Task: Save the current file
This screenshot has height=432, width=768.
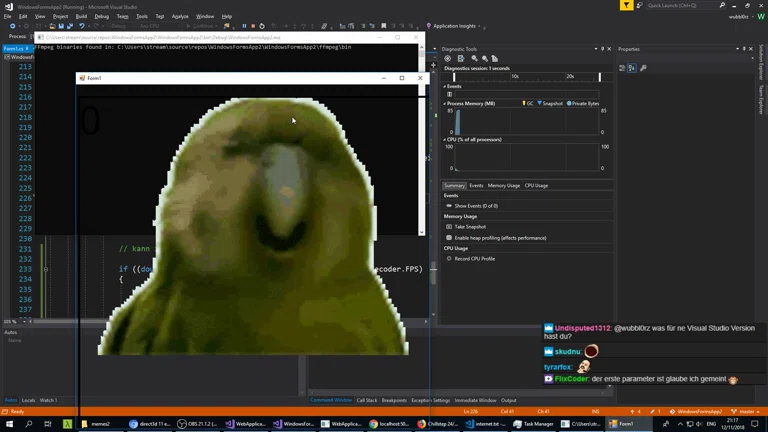Action: pyautogui.click(x=61, y=26)
